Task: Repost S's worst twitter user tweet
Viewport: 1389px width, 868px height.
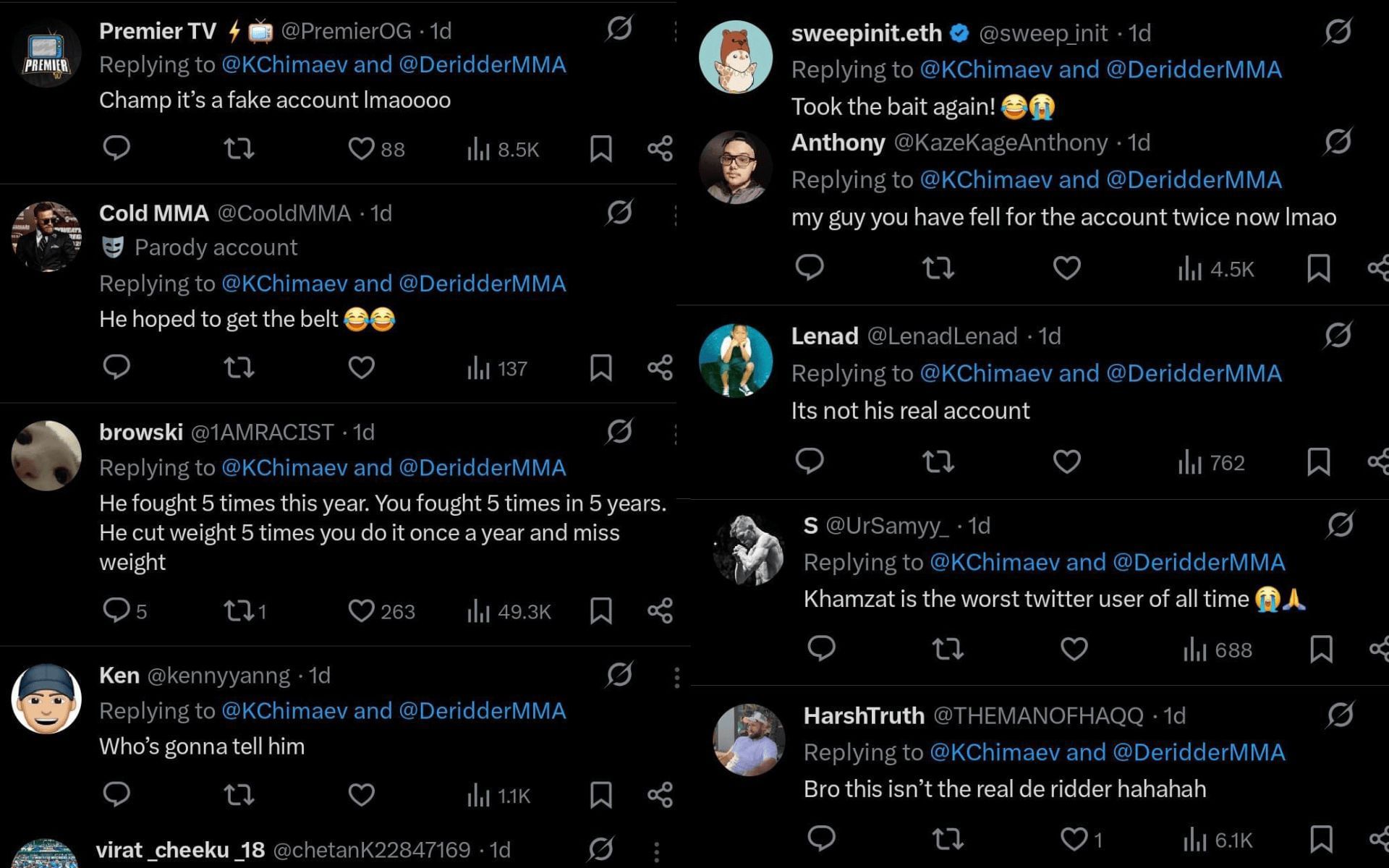Action: coord(948,649)
